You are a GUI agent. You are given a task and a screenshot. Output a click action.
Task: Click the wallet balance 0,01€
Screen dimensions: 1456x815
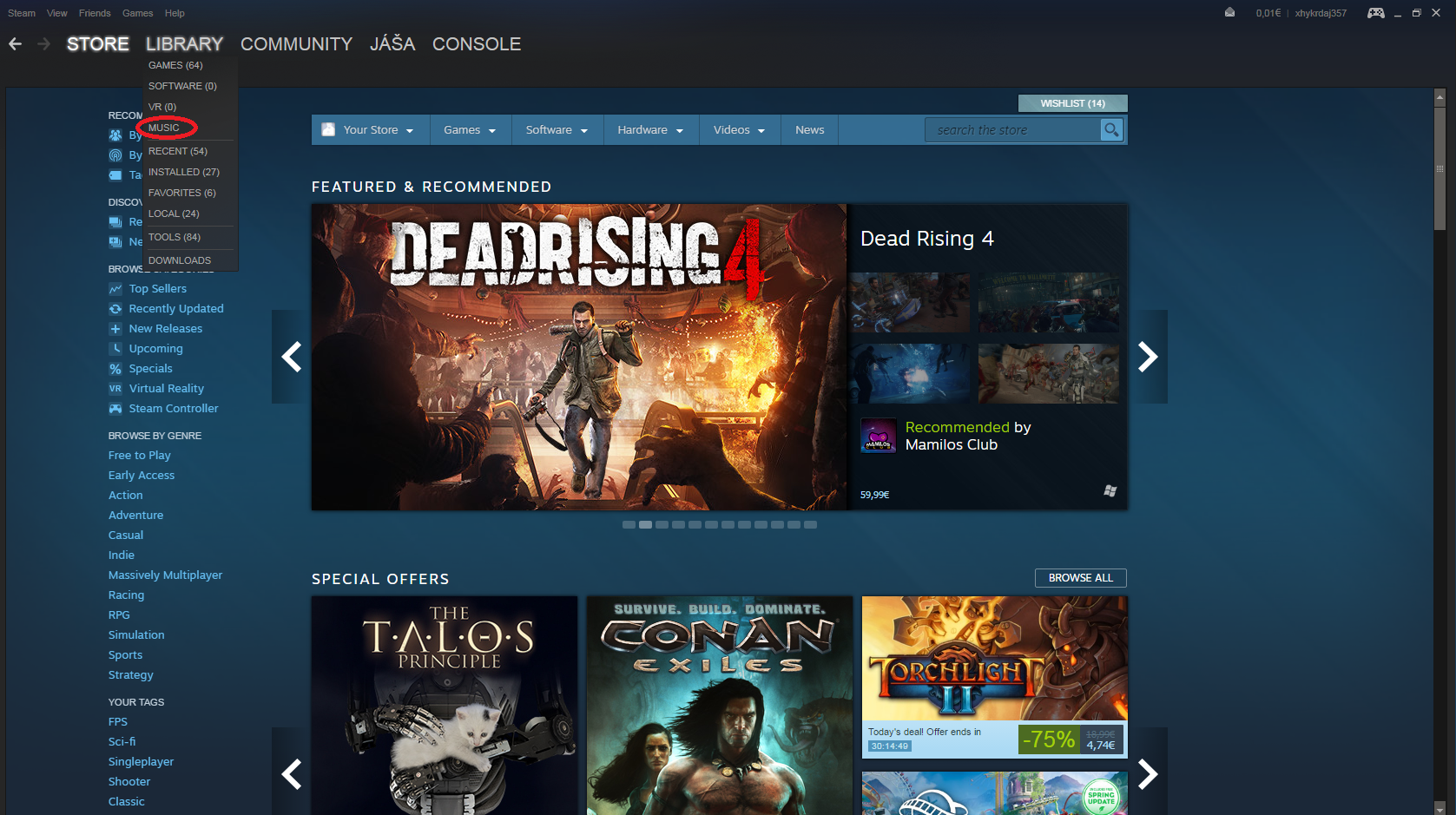(1268, 13)
